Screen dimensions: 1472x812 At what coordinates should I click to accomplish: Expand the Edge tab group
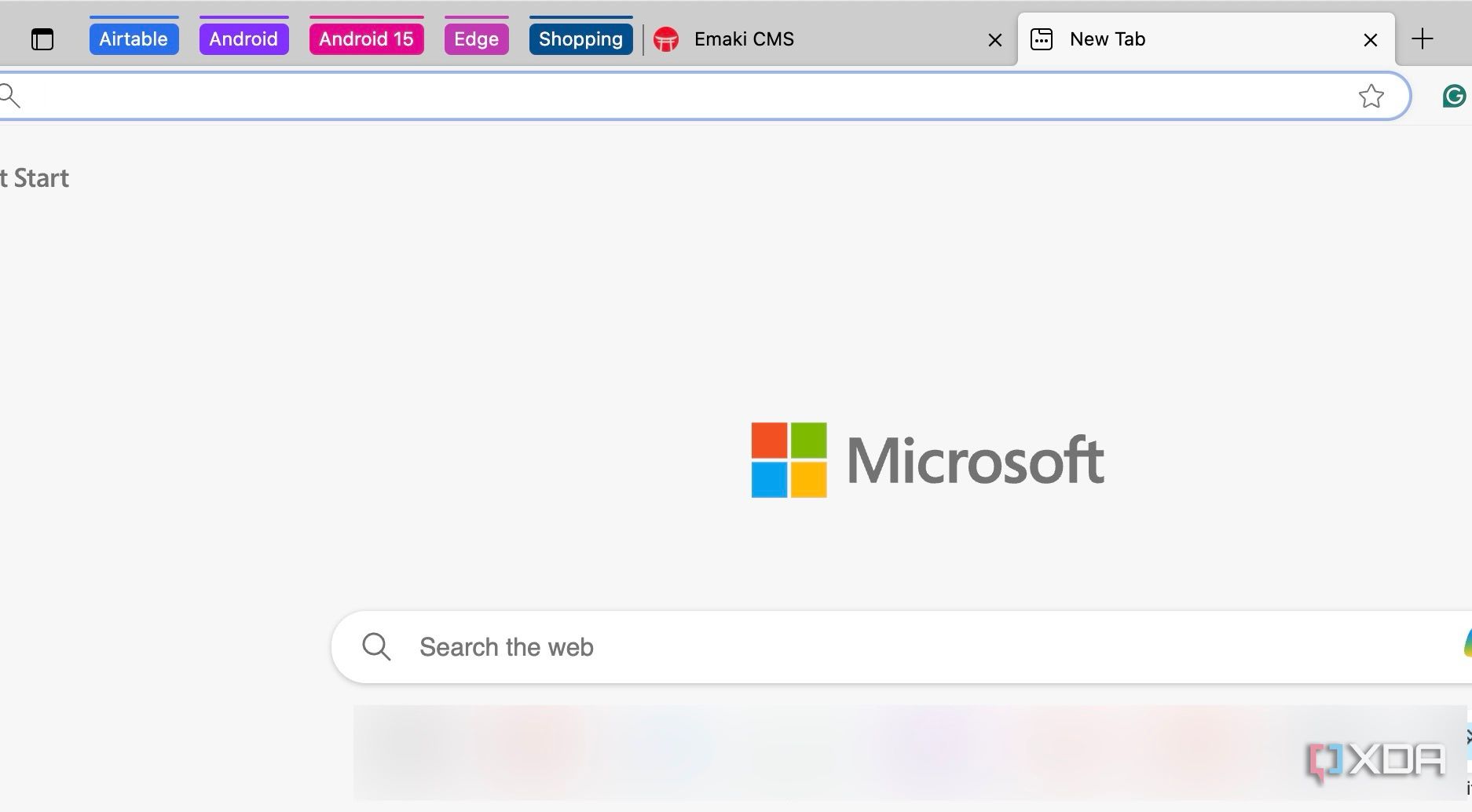click(x=476, y=38)
